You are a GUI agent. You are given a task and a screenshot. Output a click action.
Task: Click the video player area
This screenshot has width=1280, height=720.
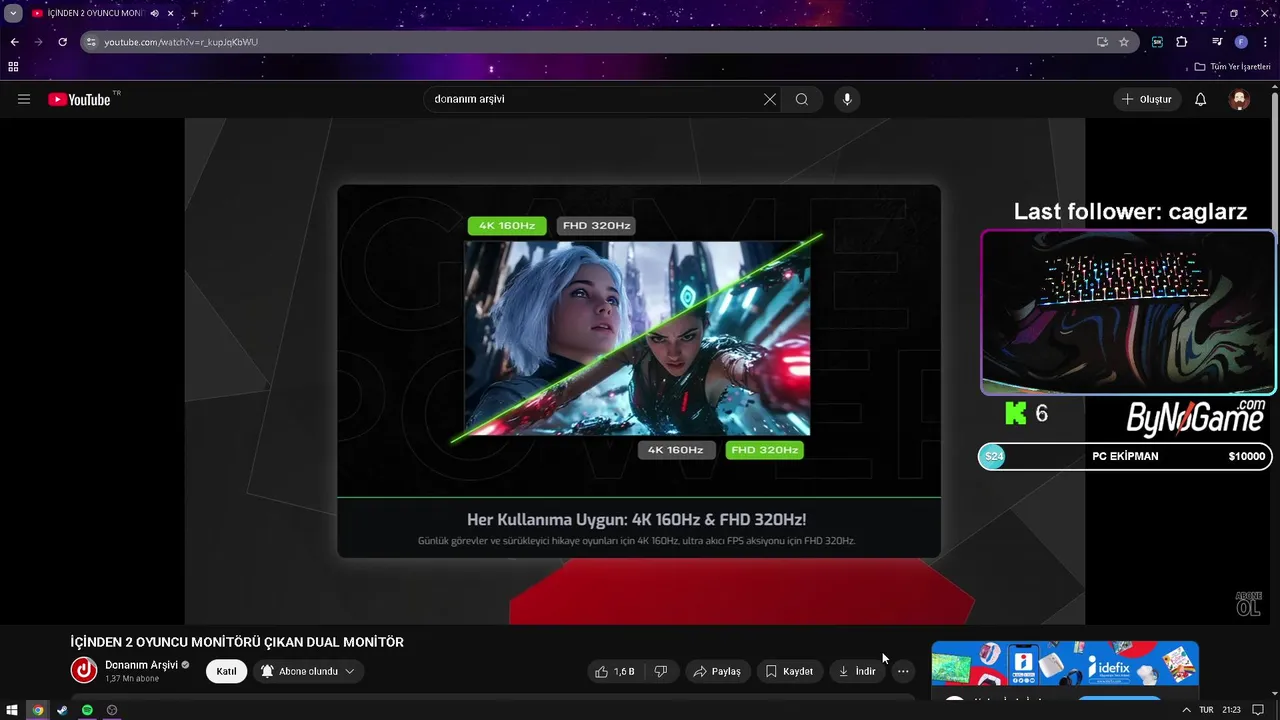[634, 371]
